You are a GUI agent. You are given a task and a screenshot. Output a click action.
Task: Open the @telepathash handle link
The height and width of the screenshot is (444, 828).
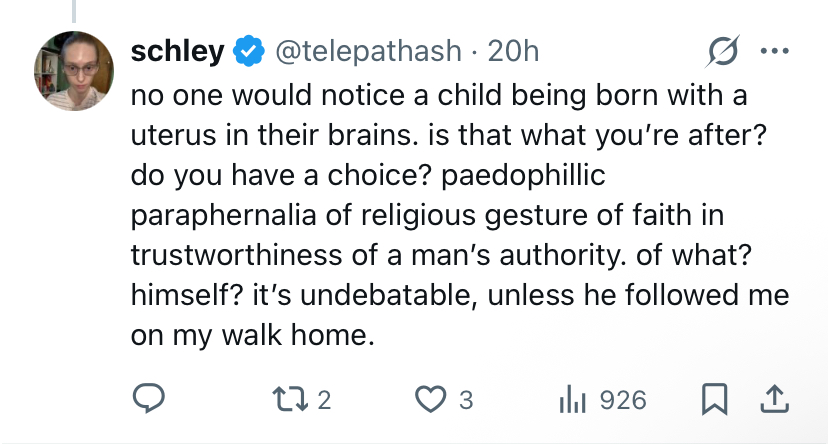click(369, 51)
